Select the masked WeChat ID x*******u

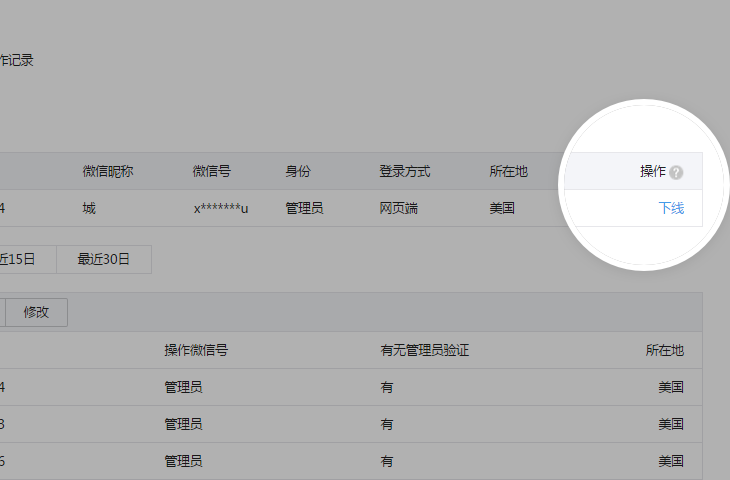point(220,208)
